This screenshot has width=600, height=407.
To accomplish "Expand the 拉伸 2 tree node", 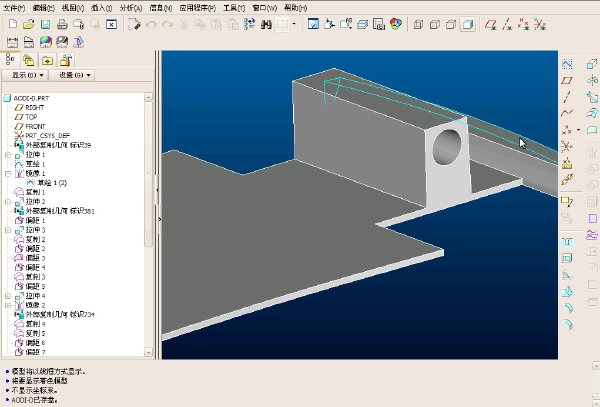I will [8, 202].
